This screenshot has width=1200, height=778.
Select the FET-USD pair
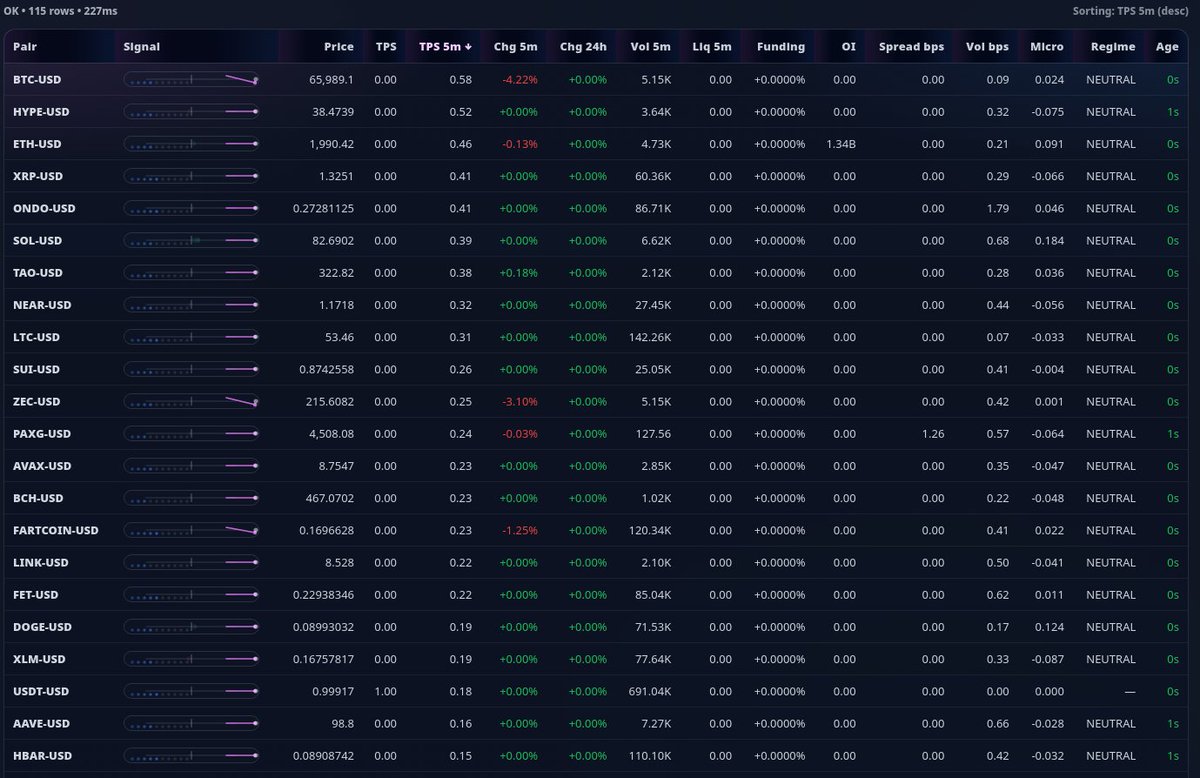(x=36, y=595)
